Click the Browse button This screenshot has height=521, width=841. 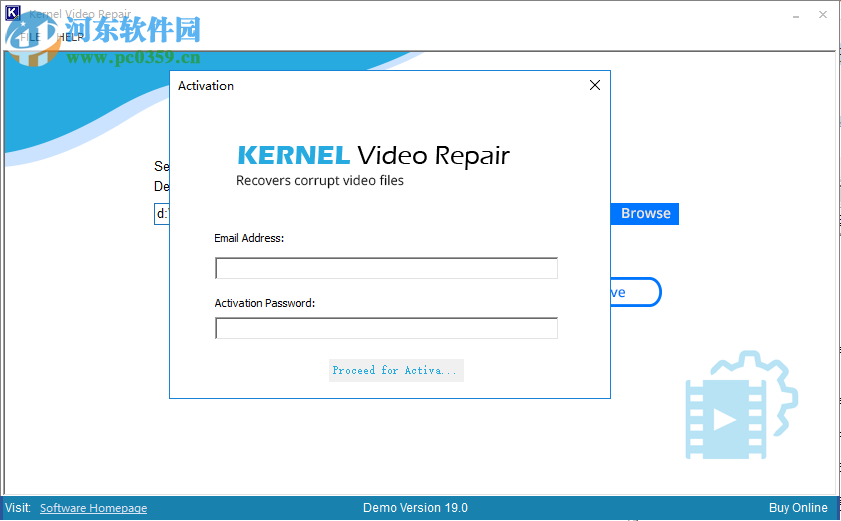[645, 214]
